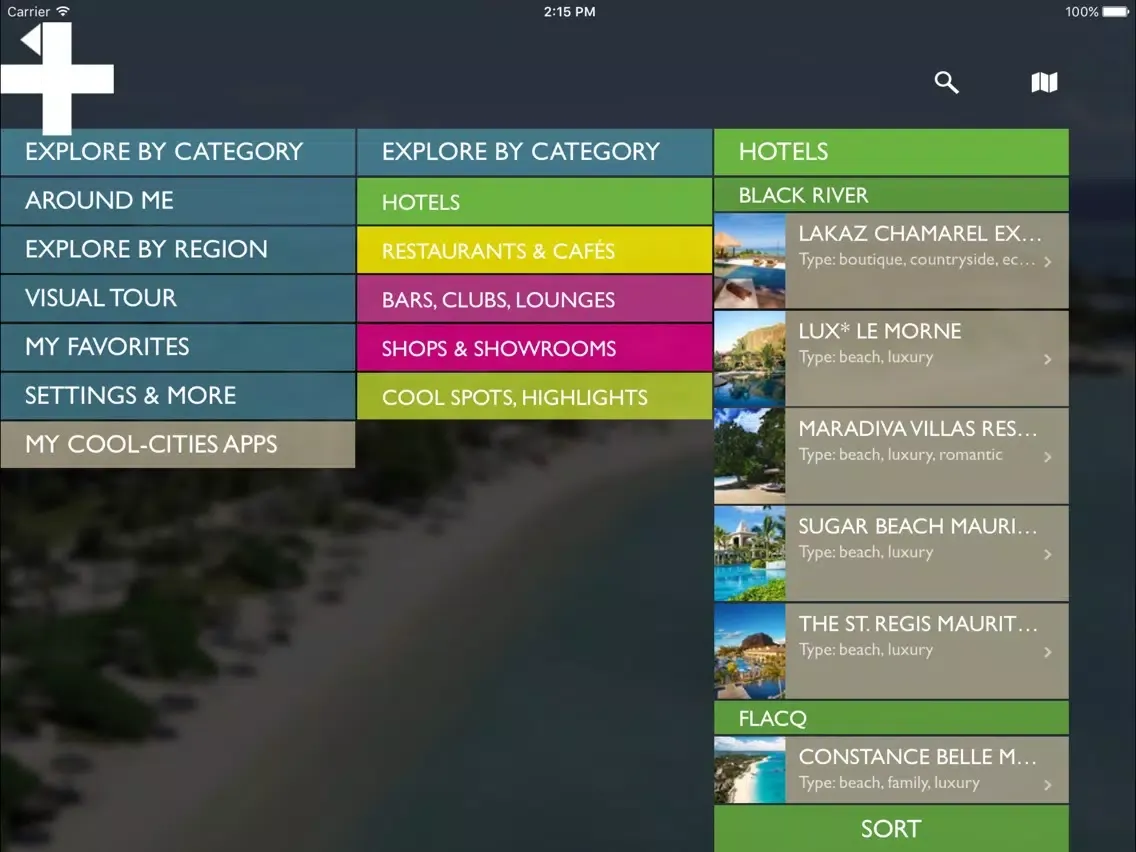Select Shops & Showrooms category
This screenshot has height=852, width=1136.
[x=535, y=348]
